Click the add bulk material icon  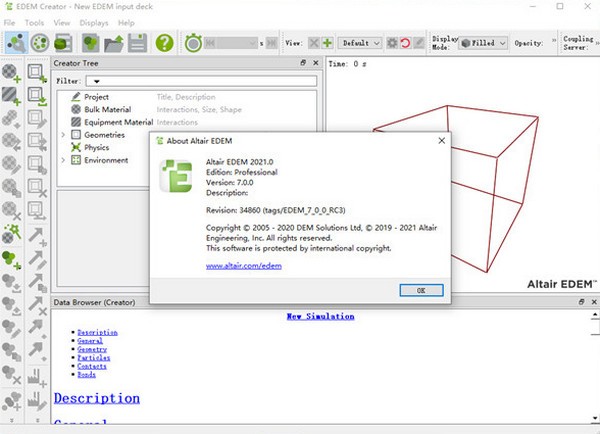(12, 73)
